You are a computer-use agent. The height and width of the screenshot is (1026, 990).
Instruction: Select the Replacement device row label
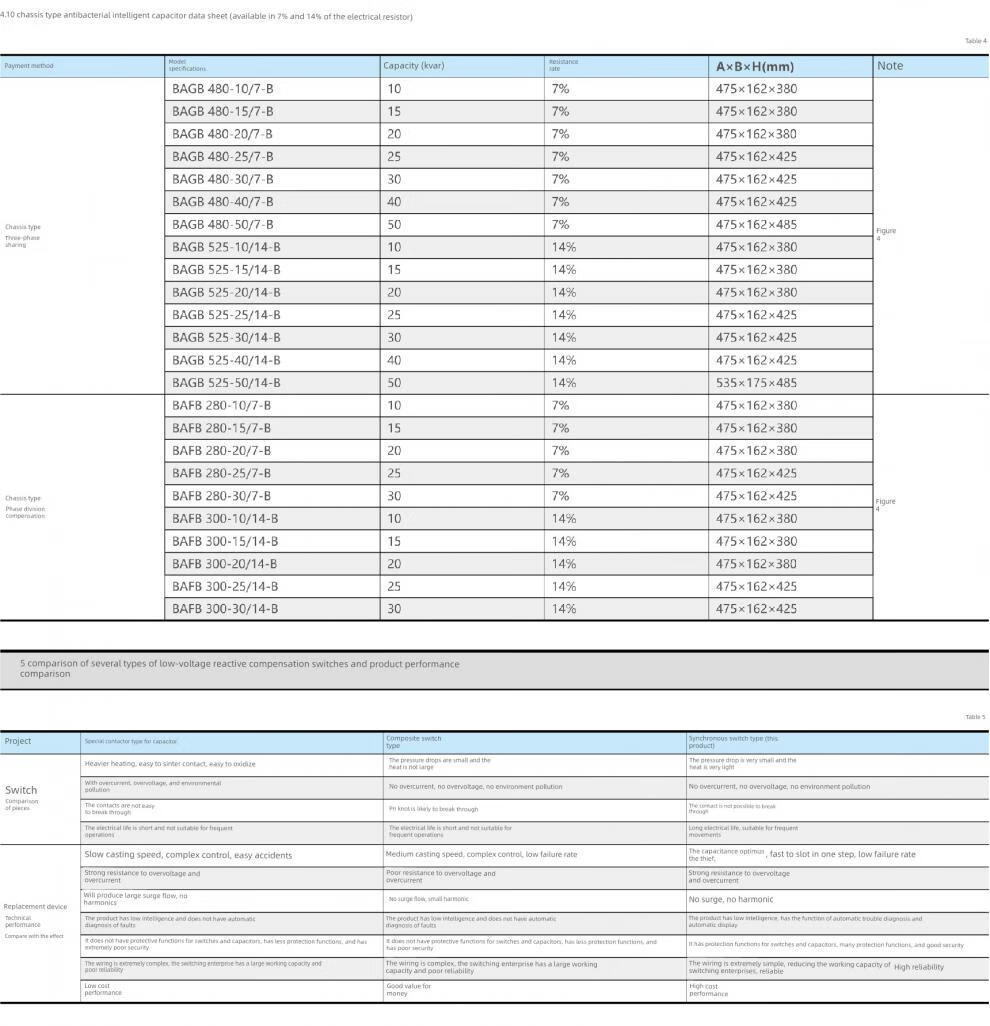pyautogui.click(x=35, y=907)
